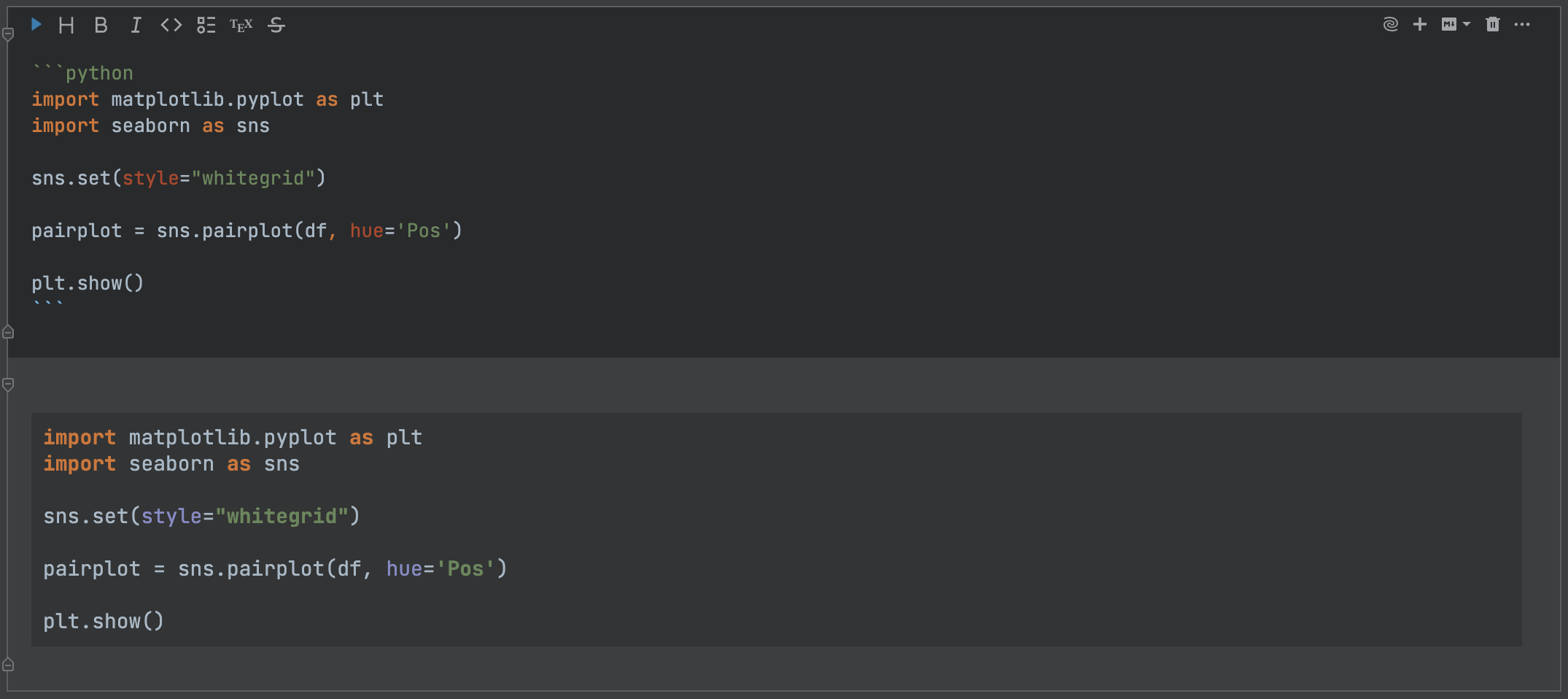Collapse the Markdown source using top fold marker
The width and height of the screenshot is (1568, 699).
(x=9, y=34)
